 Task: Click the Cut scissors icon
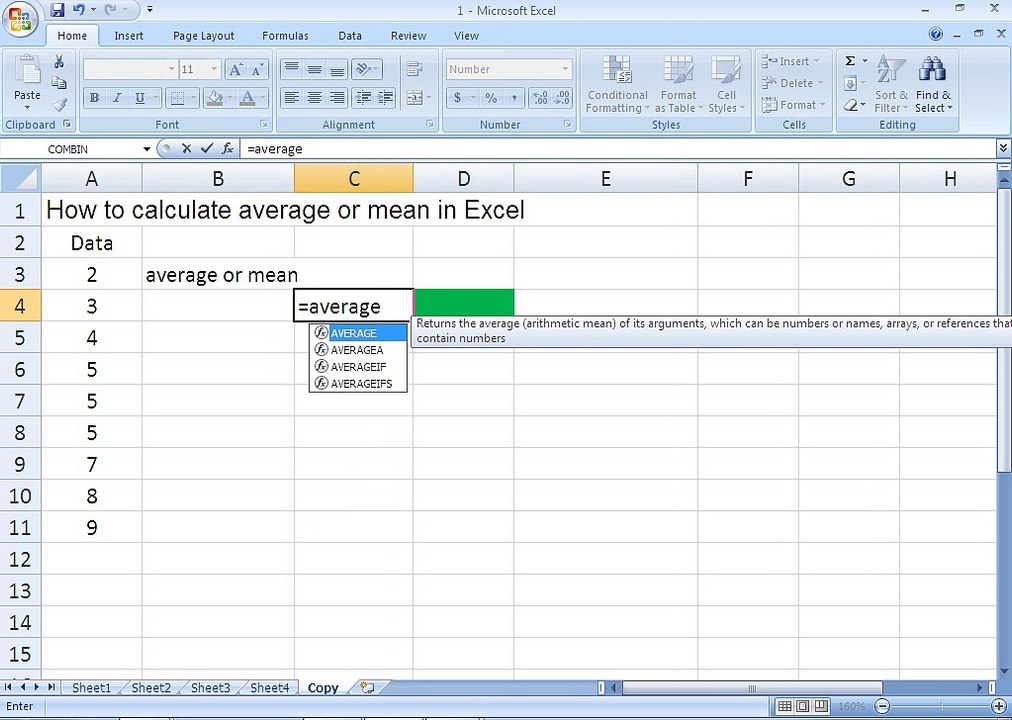[59, 62]
